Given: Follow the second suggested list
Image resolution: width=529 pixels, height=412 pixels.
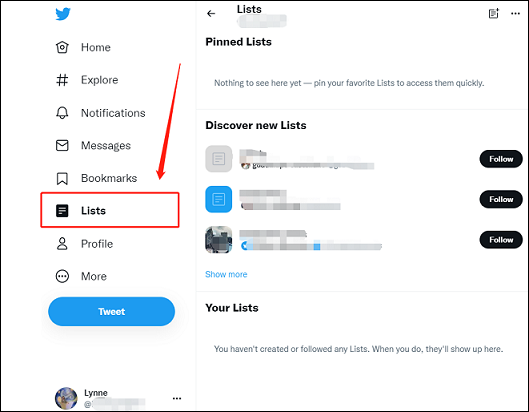Looking at the screenshot, I should (x=501, y=199).
